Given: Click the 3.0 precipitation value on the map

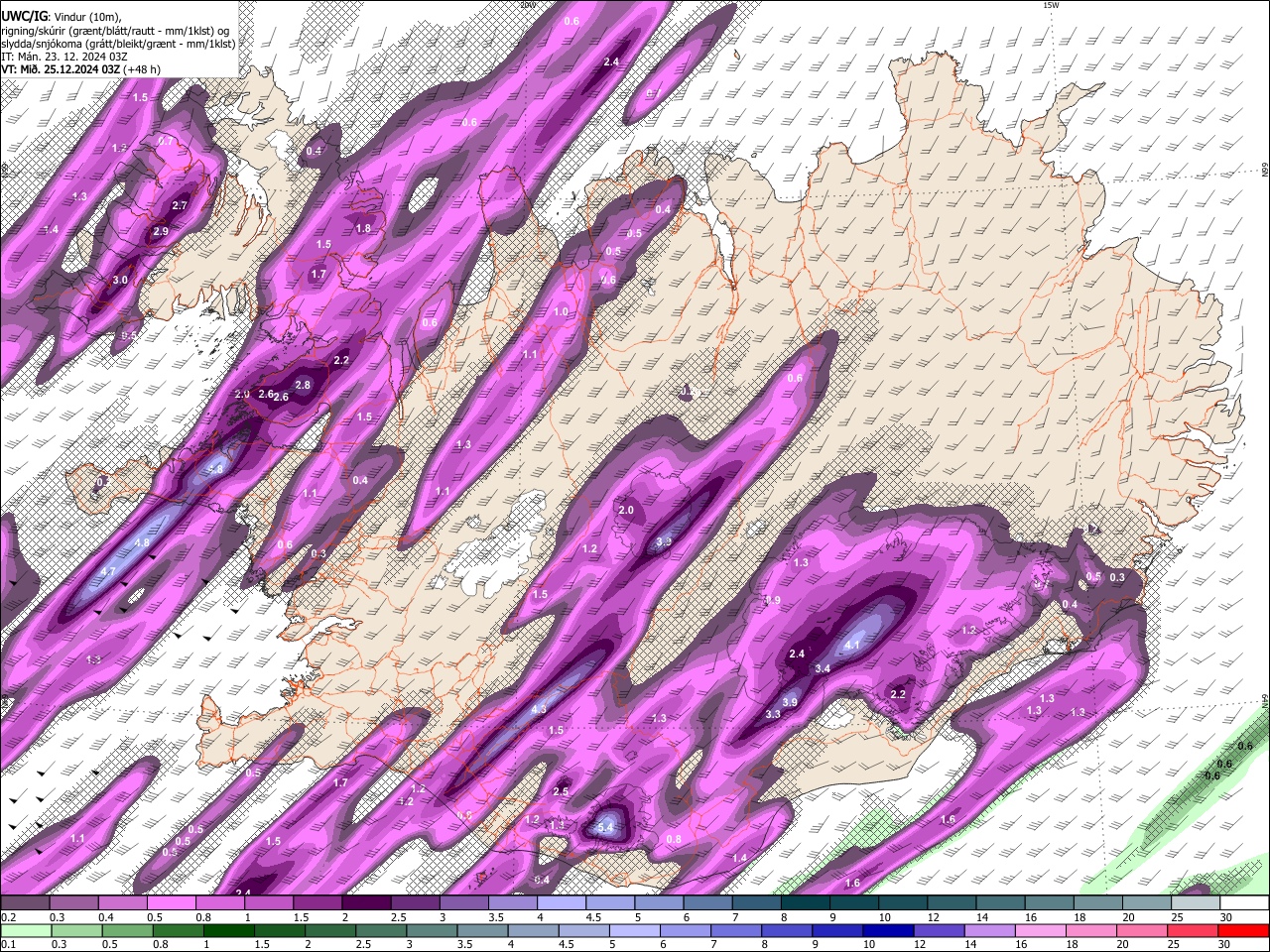Looking at the screenshot, I should (120, 281).
